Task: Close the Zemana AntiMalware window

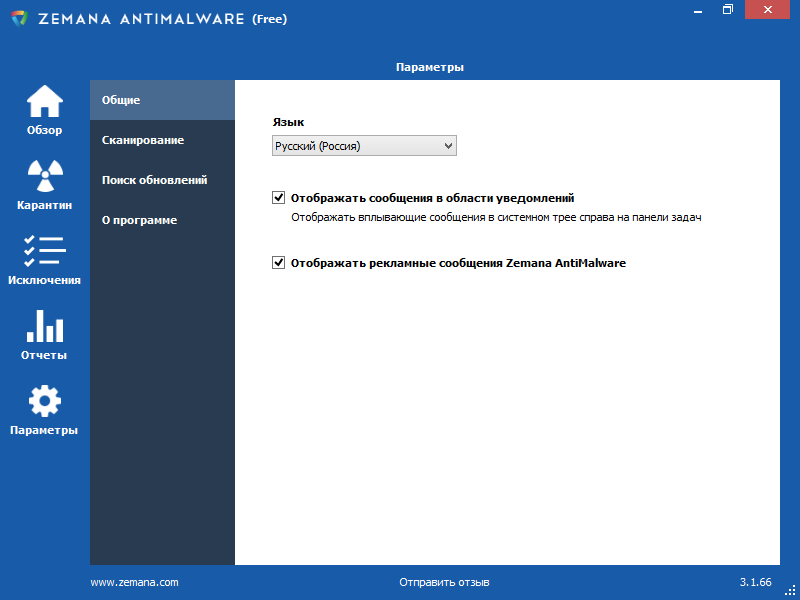Action: [x=767, y=10]
